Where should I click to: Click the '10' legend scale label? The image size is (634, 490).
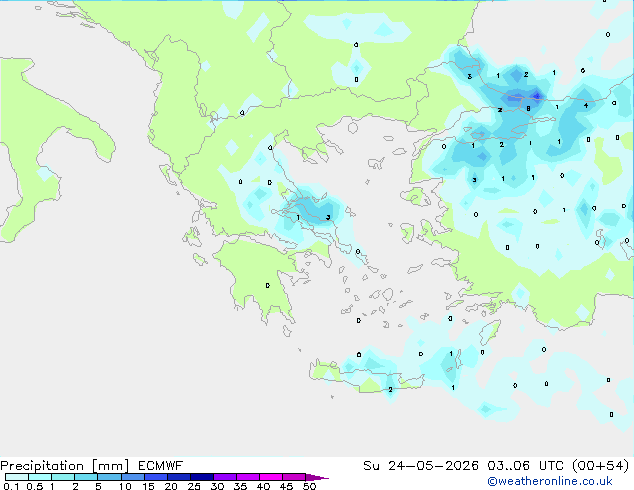125,486
